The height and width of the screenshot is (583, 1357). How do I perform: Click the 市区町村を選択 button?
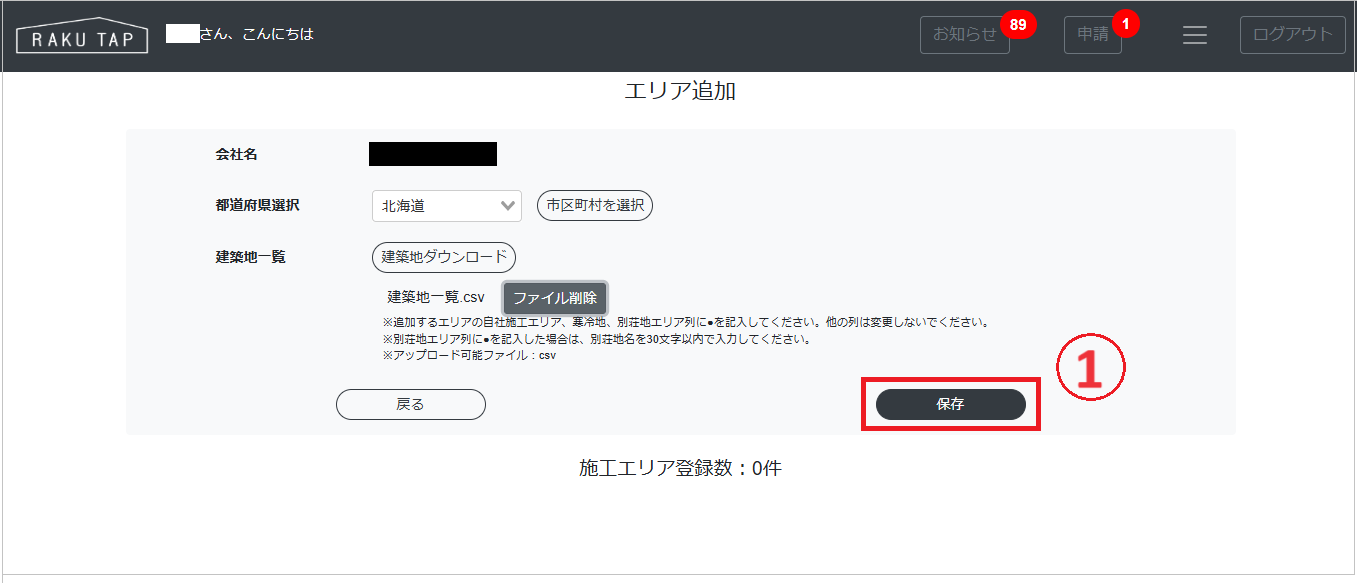595,206
